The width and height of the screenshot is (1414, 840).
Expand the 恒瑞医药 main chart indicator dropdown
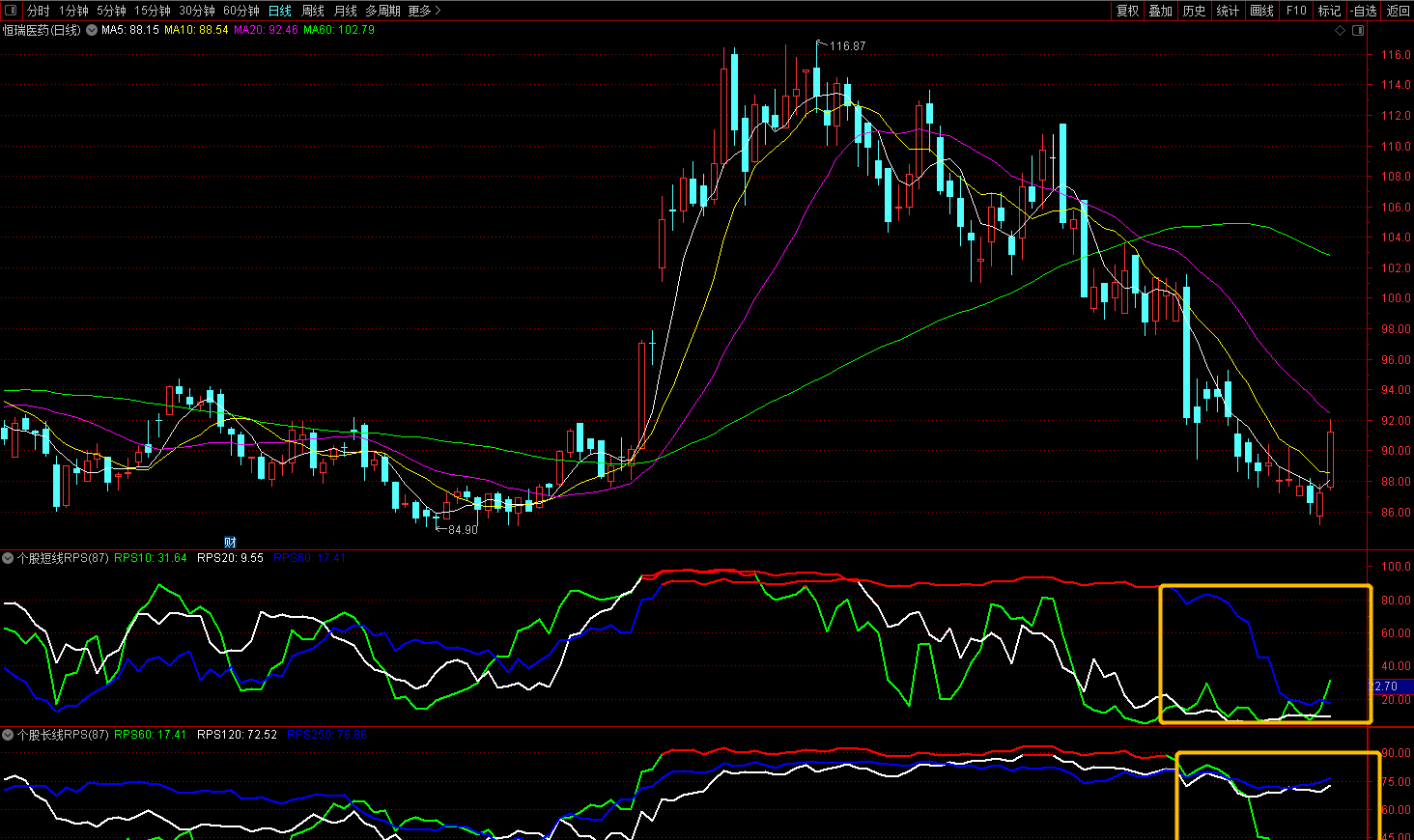pyautogui.click(x=92, y=30)
